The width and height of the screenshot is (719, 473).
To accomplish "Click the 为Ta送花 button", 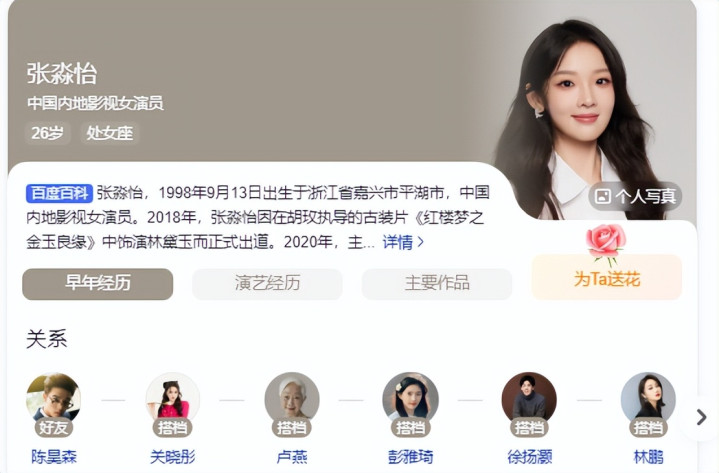I will coord(607,277).
